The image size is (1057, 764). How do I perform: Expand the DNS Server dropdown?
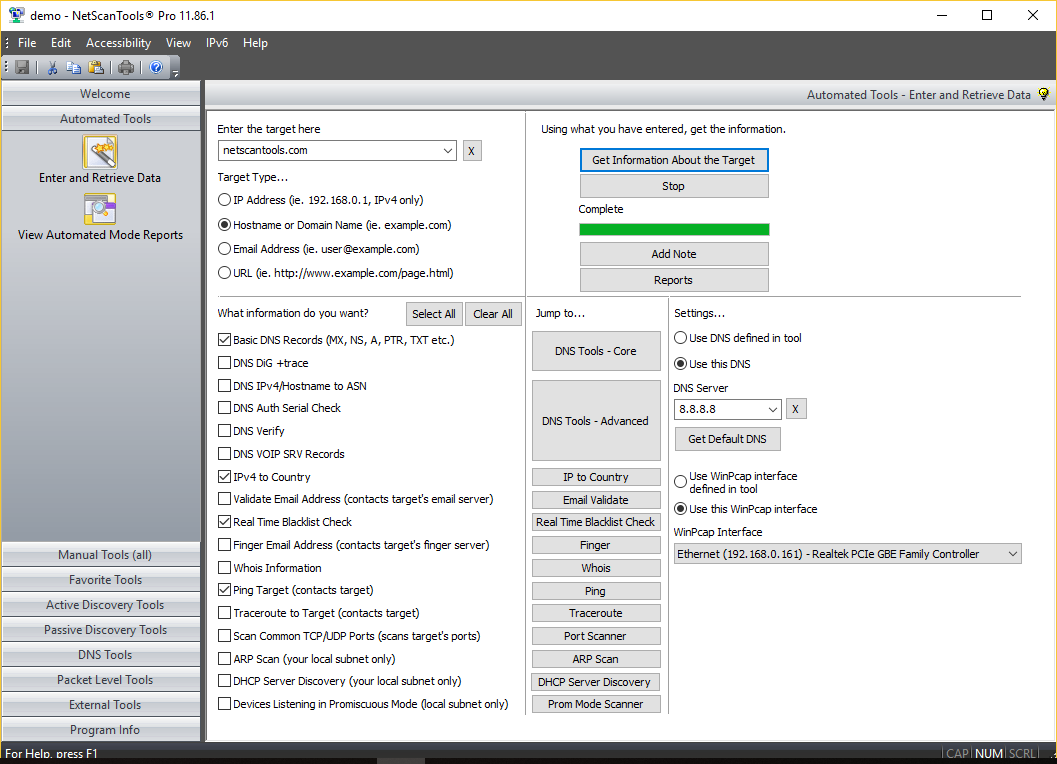(773, 409)
